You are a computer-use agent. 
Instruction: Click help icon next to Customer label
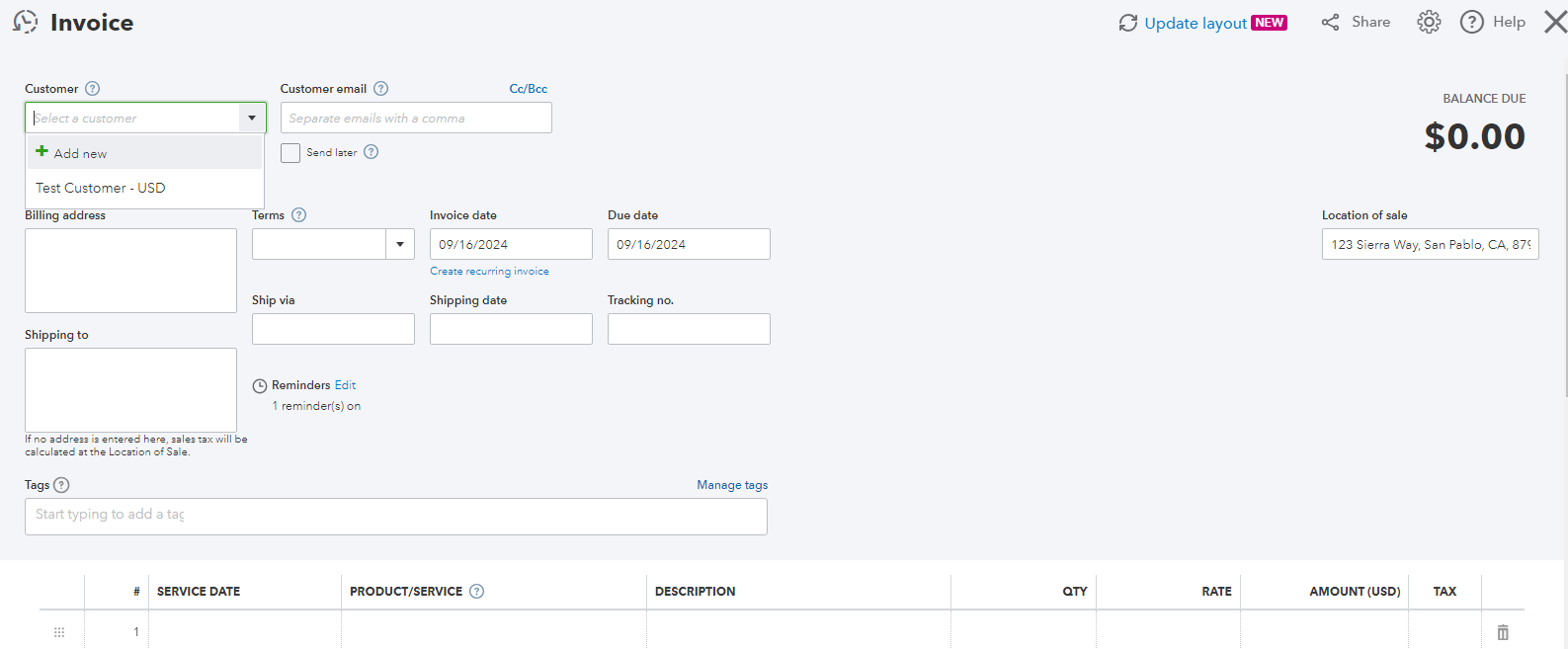click(93, 89)
